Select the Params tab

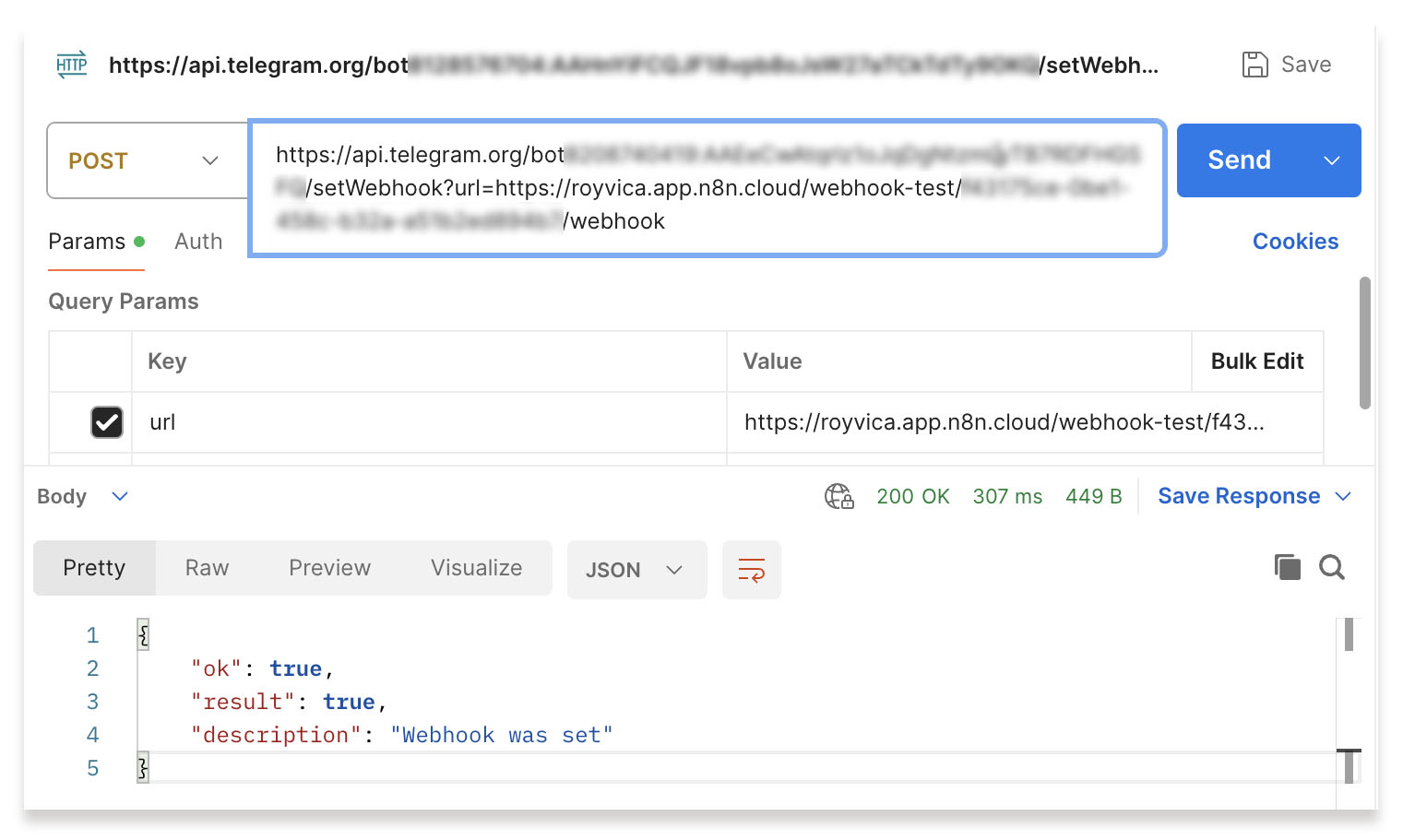point(87,242)
